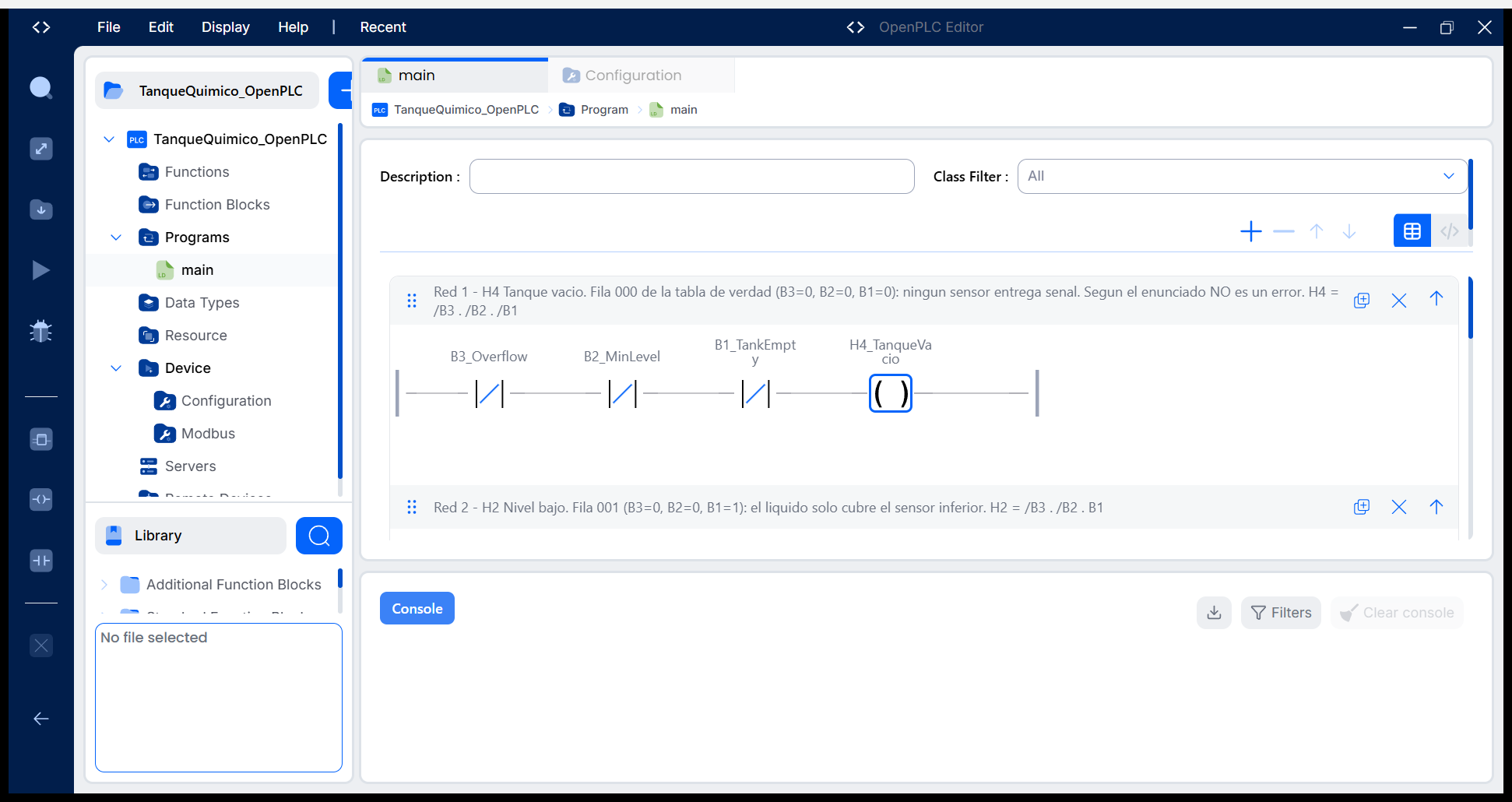Viewport: 1512px width, 802px height.
Task: Click the console download log icon
Action: 1214,613
